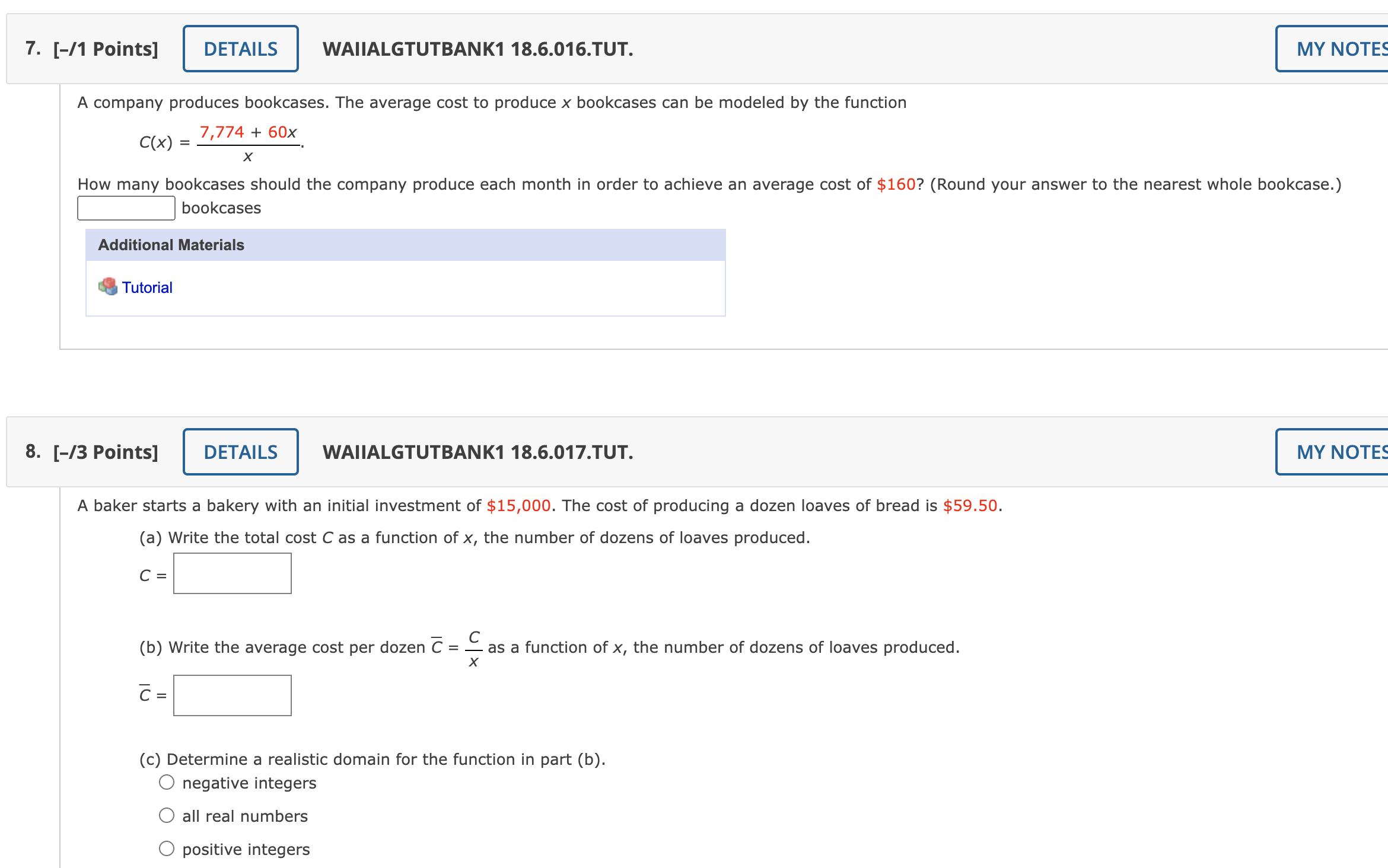Open the Tutorial via its colored icon
1388x868 pixels.
click(109, 287)
